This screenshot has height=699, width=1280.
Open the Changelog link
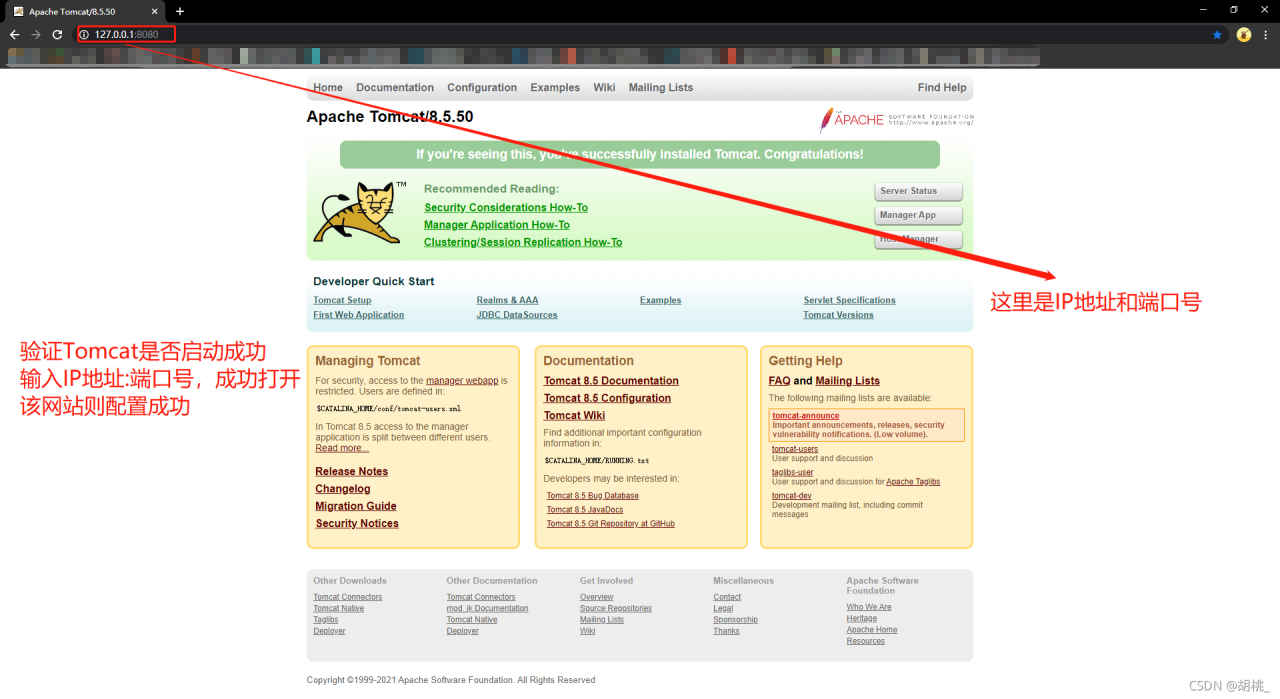(343, 489)
